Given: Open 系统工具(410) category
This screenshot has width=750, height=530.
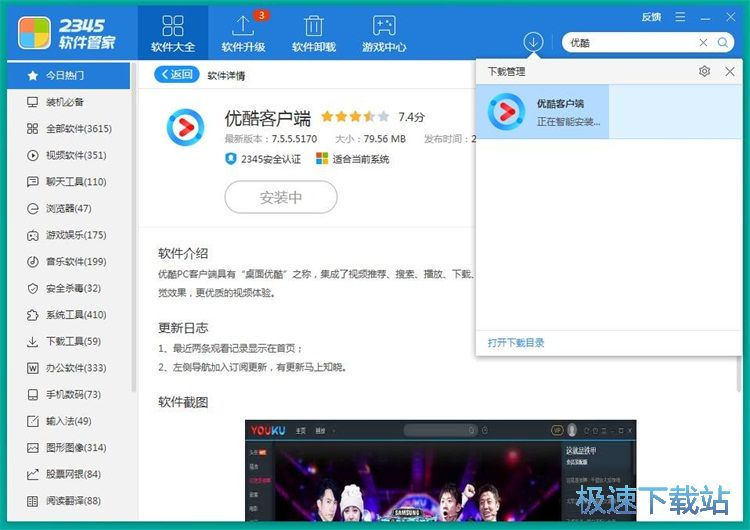Looking at the screenshot, I should [x=68, y=315].
